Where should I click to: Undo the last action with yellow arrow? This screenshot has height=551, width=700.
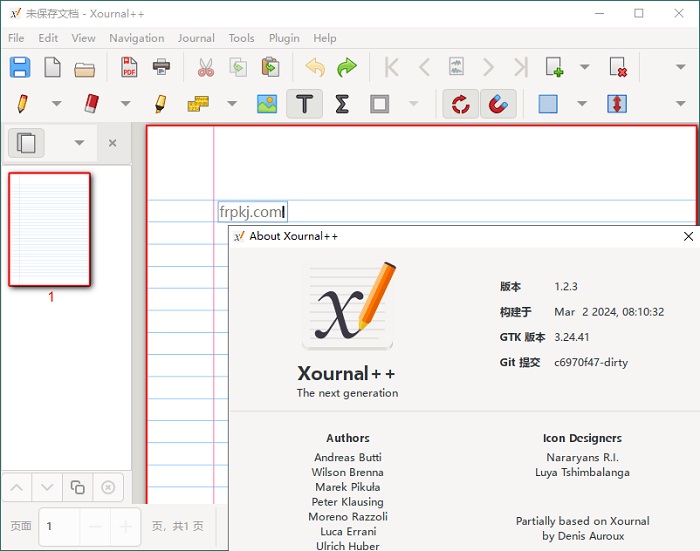[x=315, y=67]
